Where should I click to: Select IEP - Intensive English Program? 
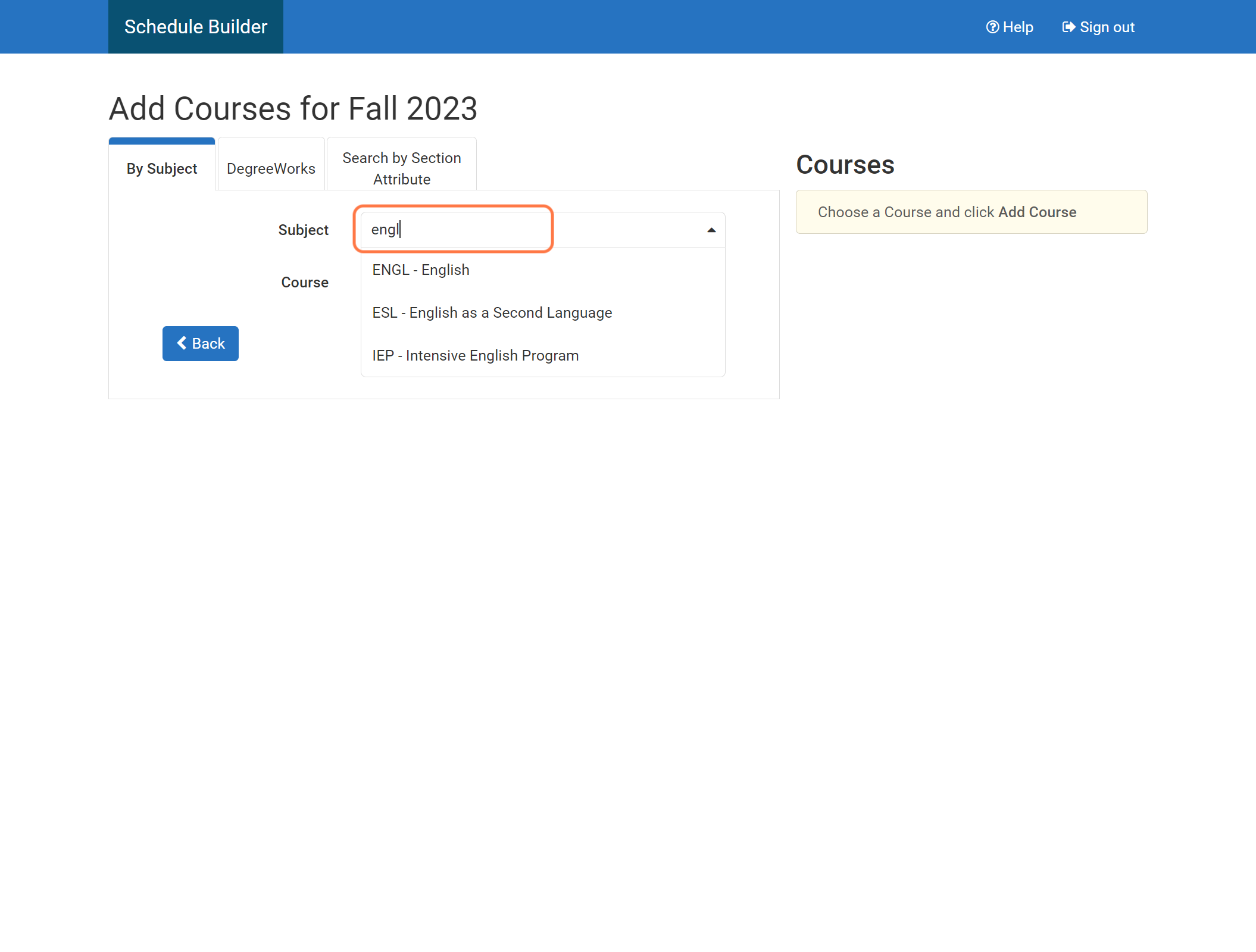pos(543,355)
